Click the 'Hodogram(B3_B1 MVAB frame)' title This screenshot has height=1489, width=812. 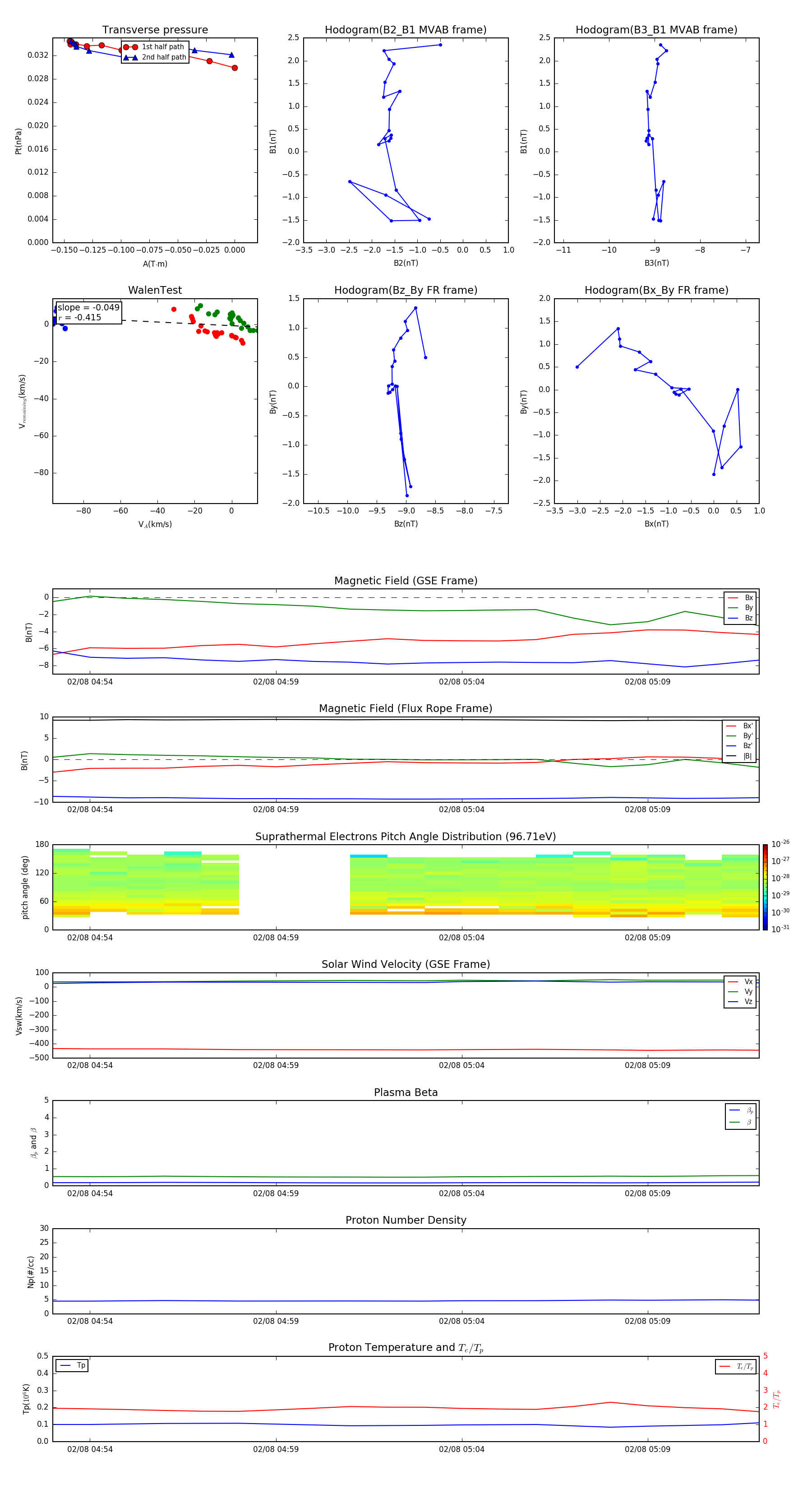pyautogui.click(x=656, y=30)
